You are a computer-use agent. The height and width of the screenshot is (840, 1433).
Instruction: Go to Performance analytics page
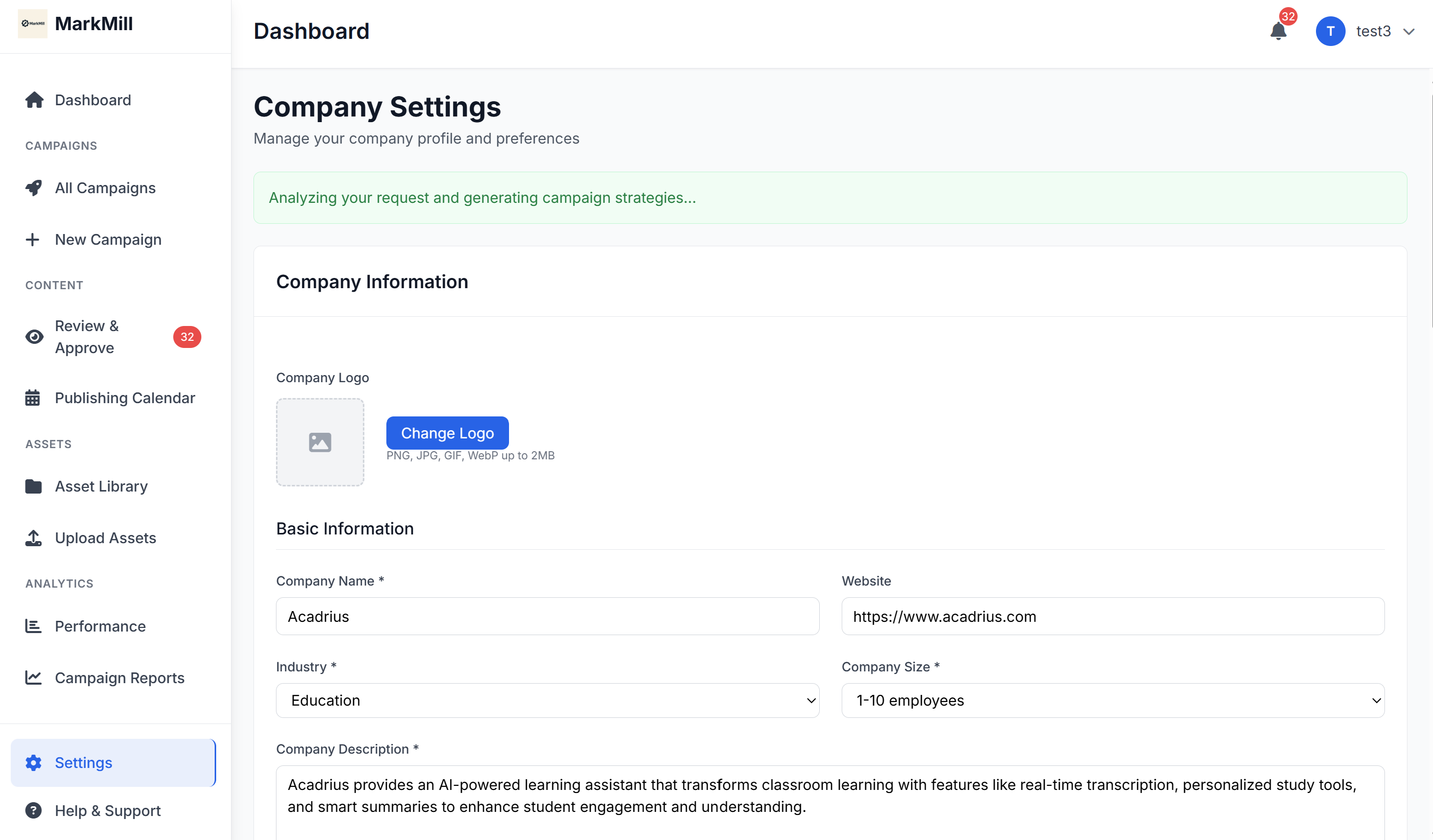click(x=100, y=626)
